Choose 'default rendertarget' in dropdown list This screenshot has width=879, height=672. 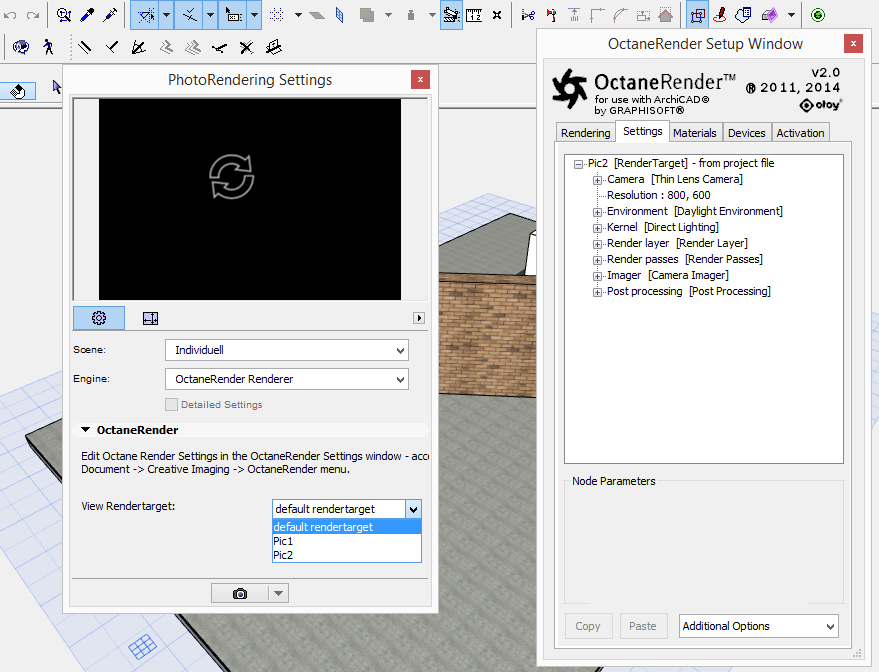tap(346, 527)
